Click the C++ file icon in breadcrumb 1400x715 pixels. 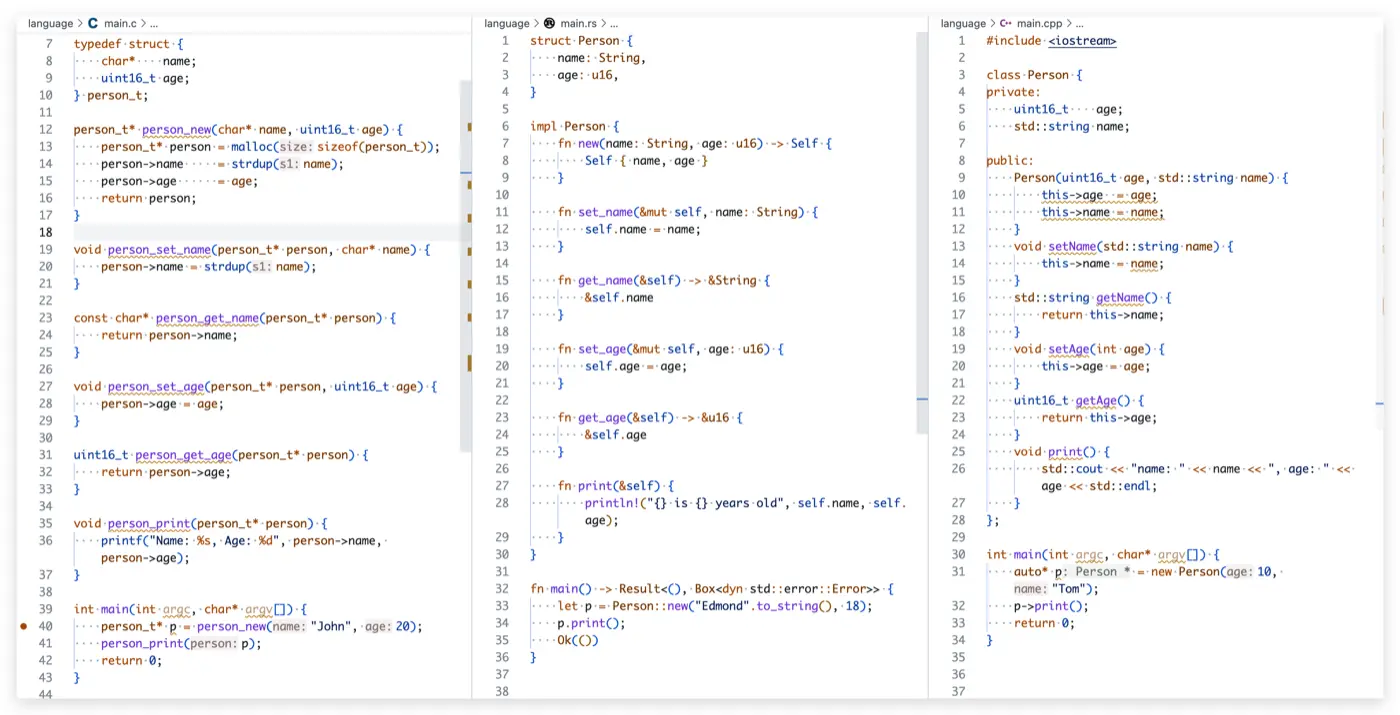[x=1005, y=23]
